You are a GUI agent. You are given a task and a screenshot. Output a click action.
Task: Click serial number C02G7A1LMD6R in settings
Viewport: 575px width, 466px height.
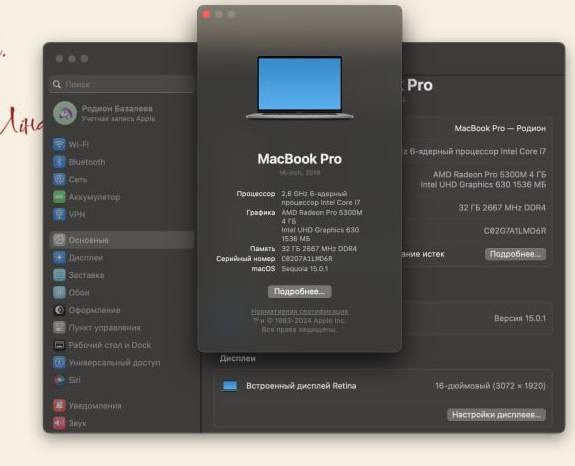pyautogui.click(x=515, y=231)
